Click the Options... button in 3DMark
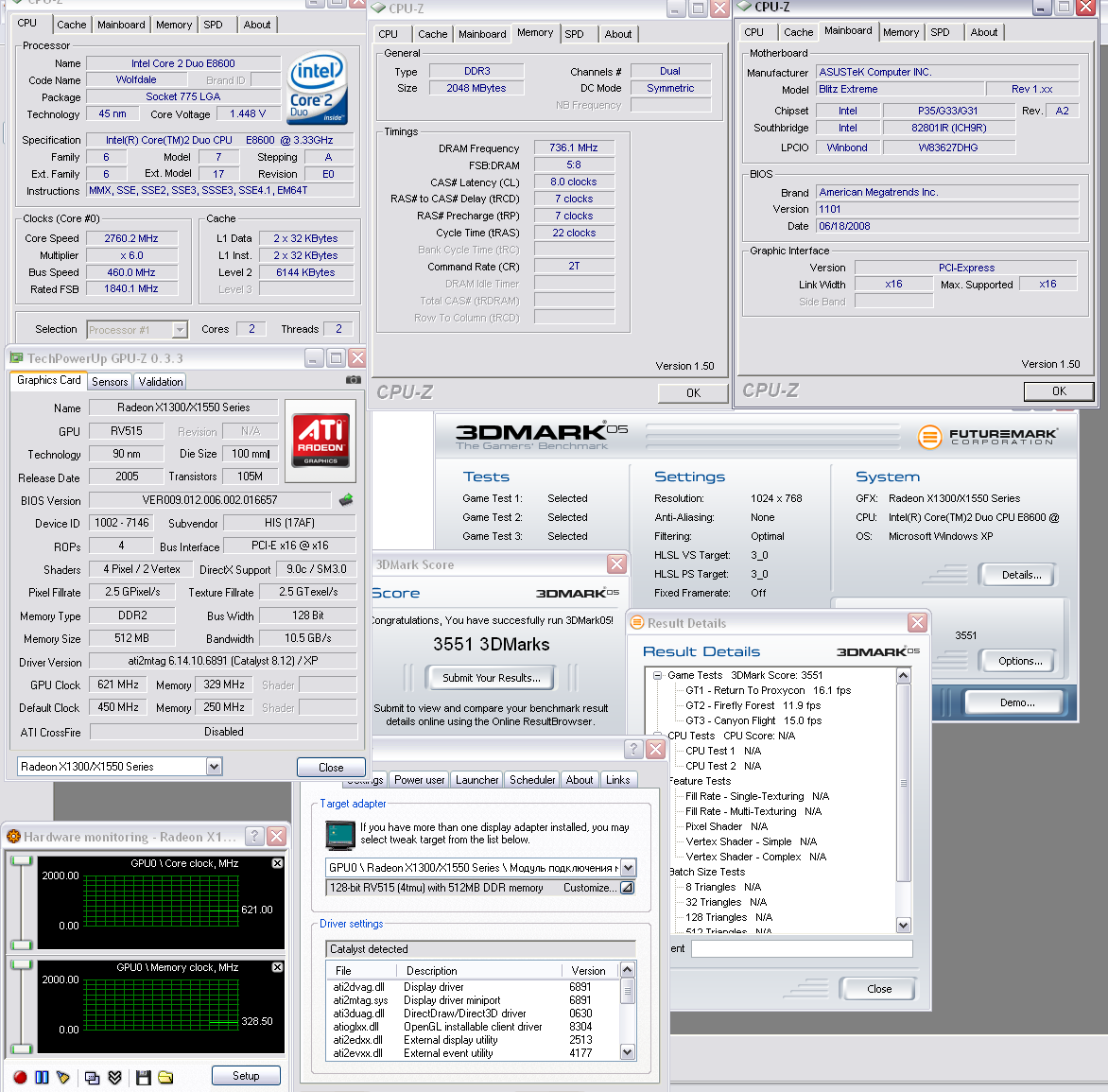The image size is (1108, 1092). tap(1020, 661)
